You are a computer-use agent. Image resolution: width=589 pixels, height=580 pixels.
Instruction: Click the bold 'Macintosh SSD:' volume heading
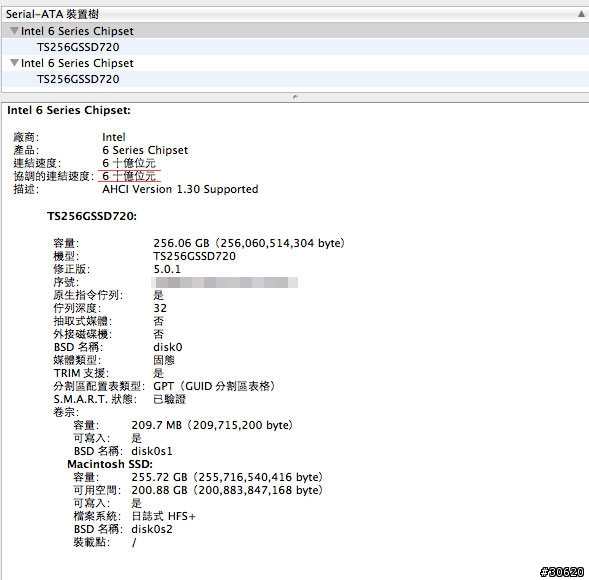tap(110, 464)
